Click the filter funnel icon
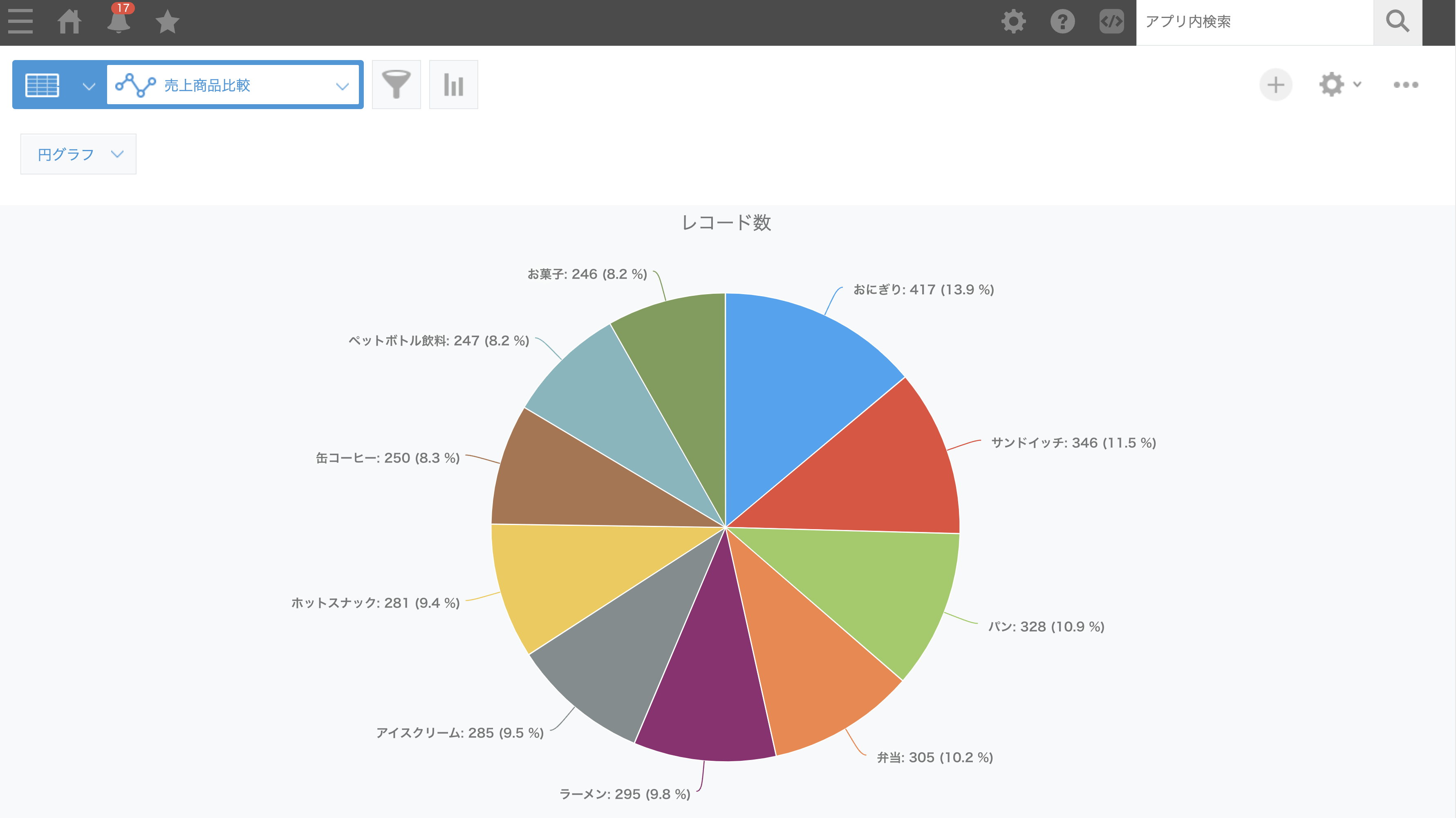Screen dimensions: 1456x818 396,85
